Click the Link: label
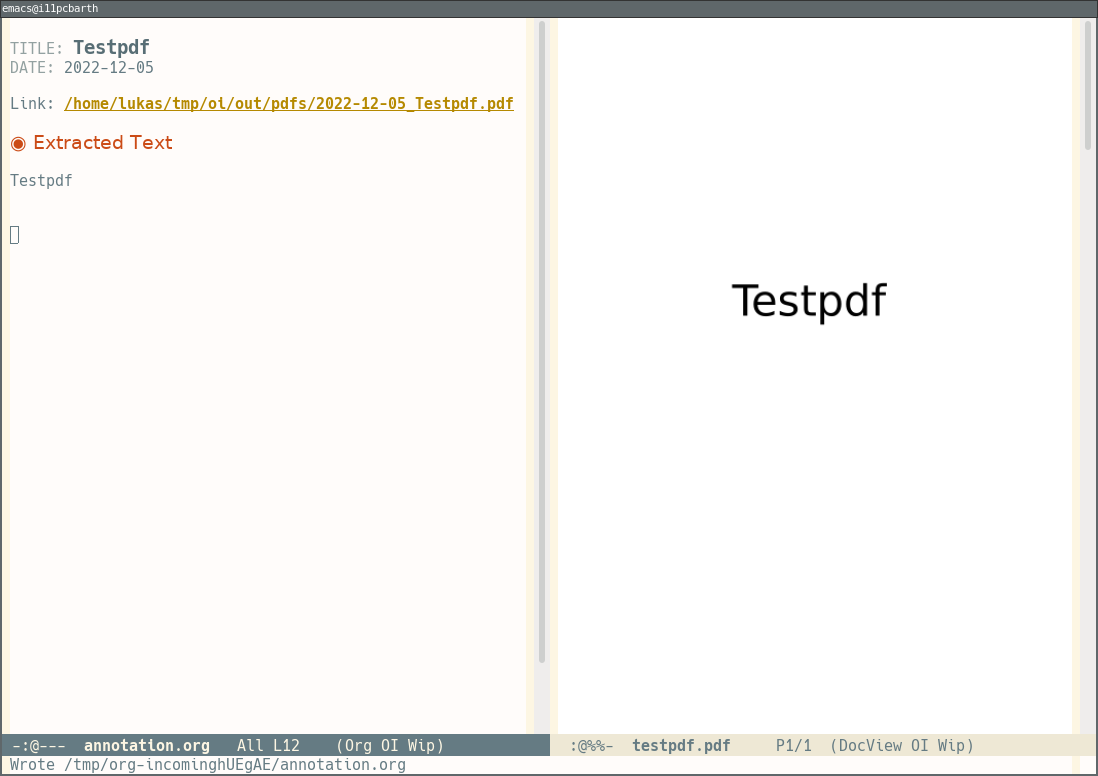This screenshot has width=1098, height=776. click(32, 104)
